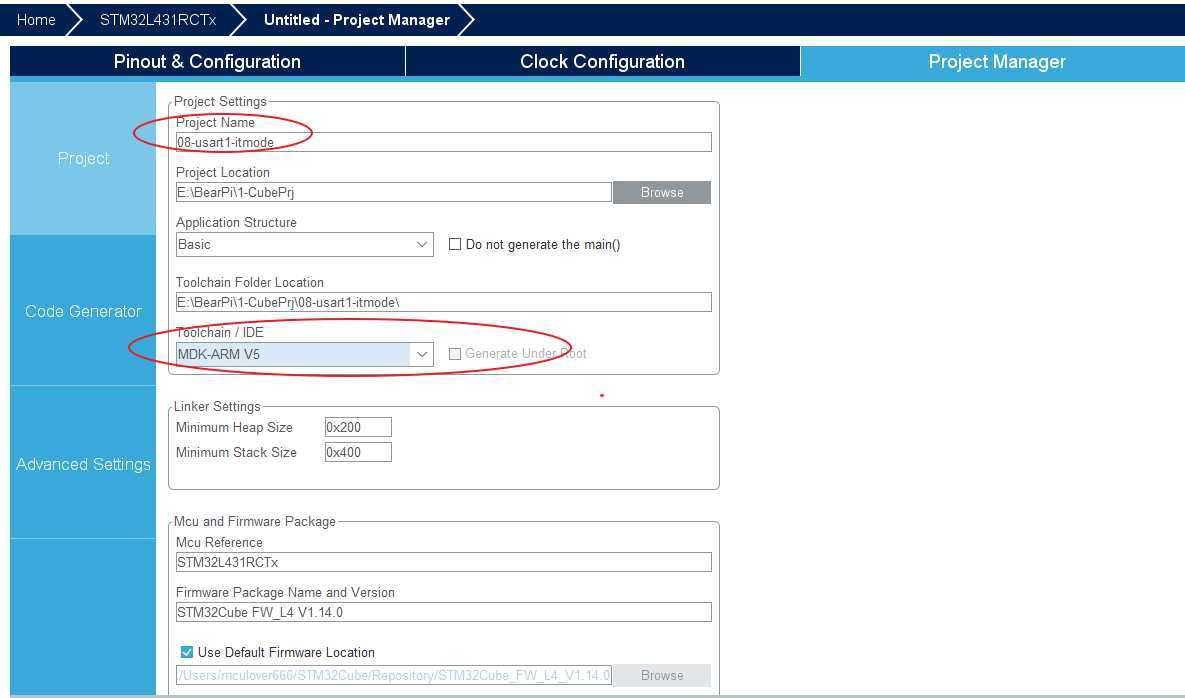The height and width of the screenshot is (698, 1185).
Task: Select Untitled - Project Manager breadcrumb
Action: [x=357, y=20]
